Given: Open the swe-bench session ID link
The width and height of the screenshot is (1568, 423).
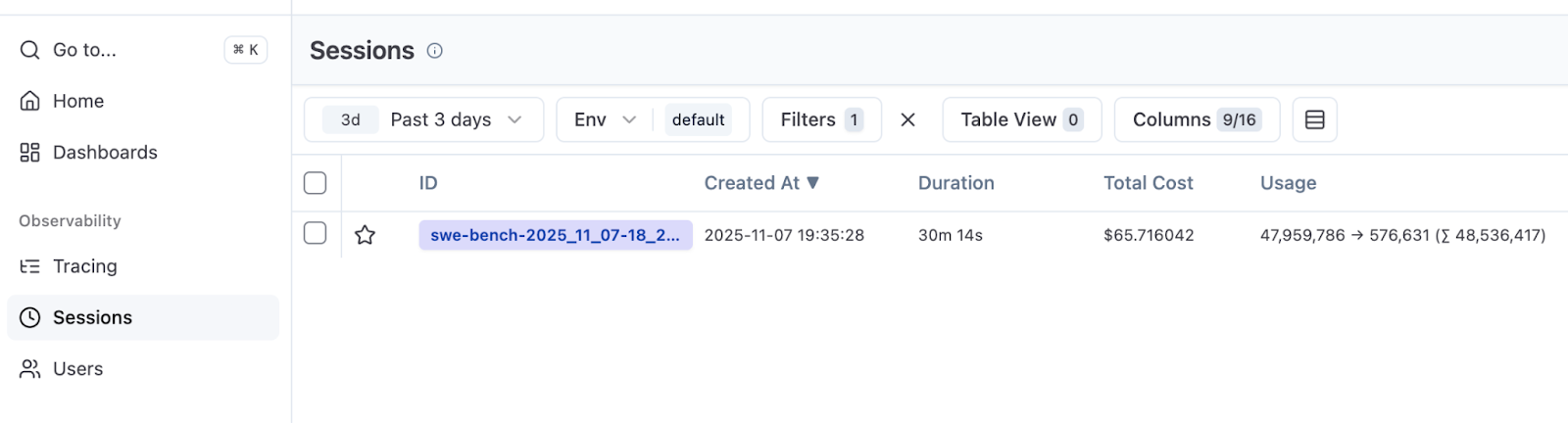Looking at the screenshot, I should 555,235.
